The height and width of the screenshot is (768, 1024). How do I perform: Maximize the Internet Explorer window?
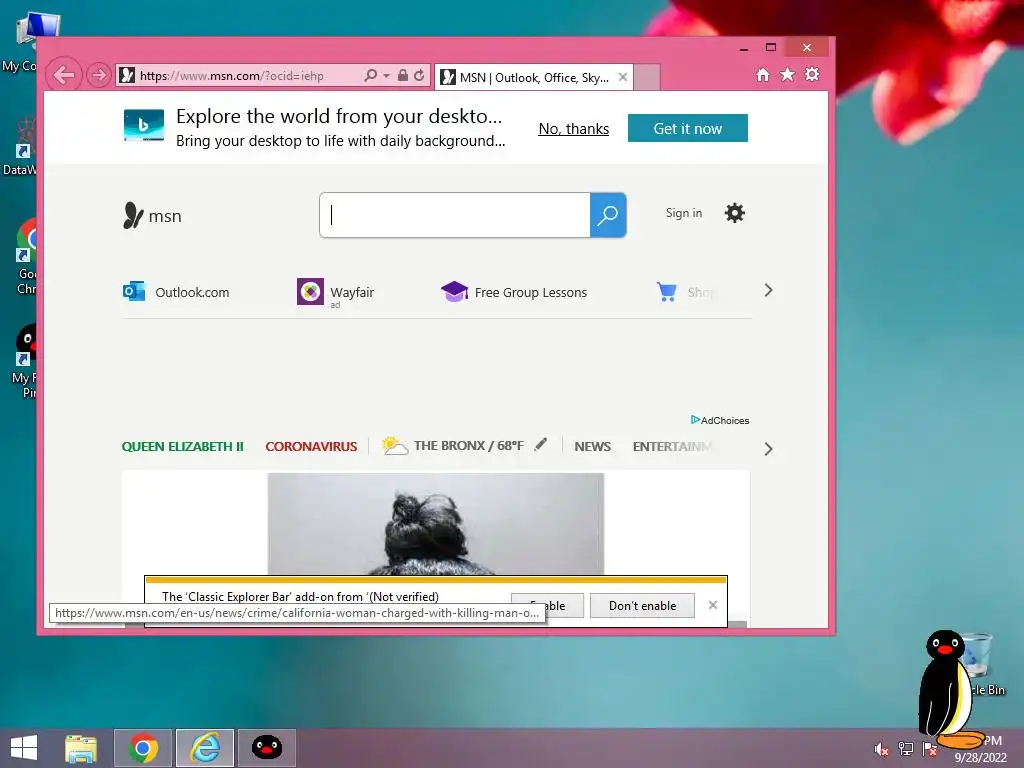(x=771, y=48)
